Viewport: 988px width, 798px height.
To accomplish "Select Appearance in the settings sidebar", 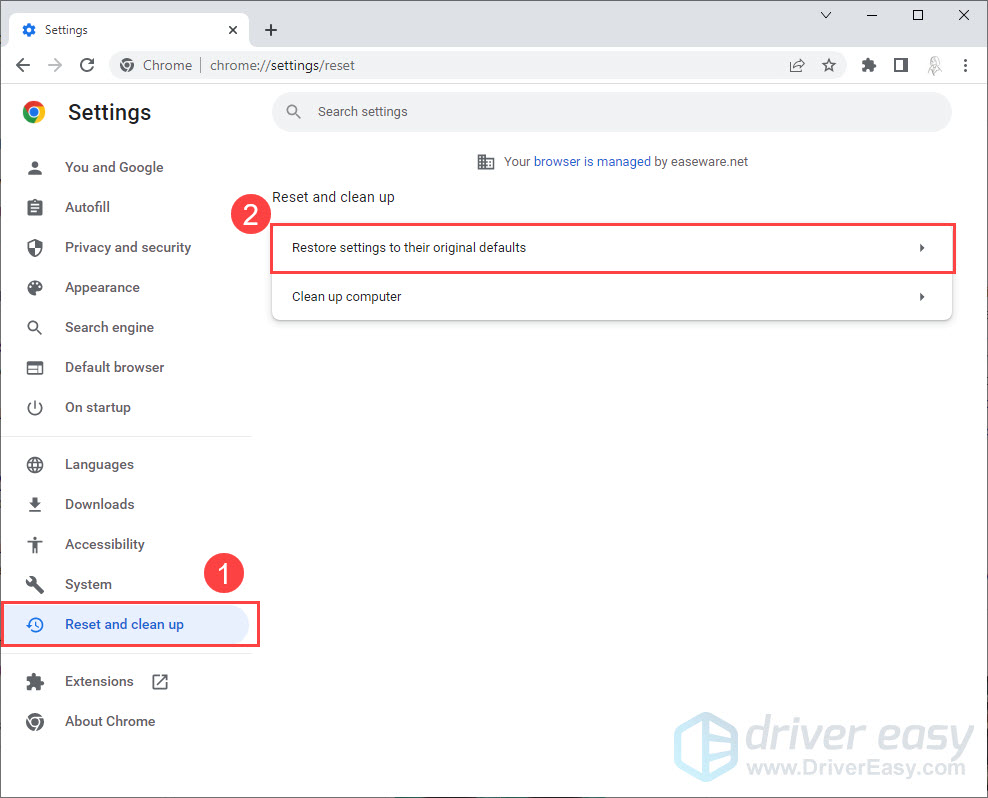I will click(102, 287).
